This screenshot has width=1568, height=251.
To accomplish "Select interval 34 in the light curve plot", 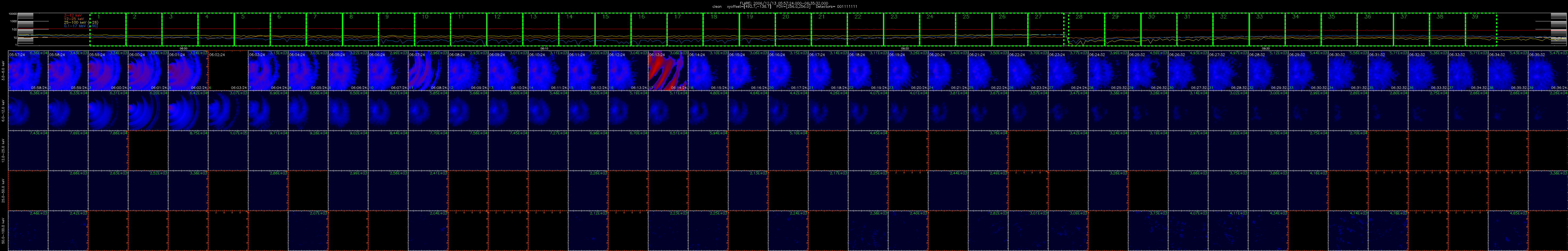I will coord(1303,29).
